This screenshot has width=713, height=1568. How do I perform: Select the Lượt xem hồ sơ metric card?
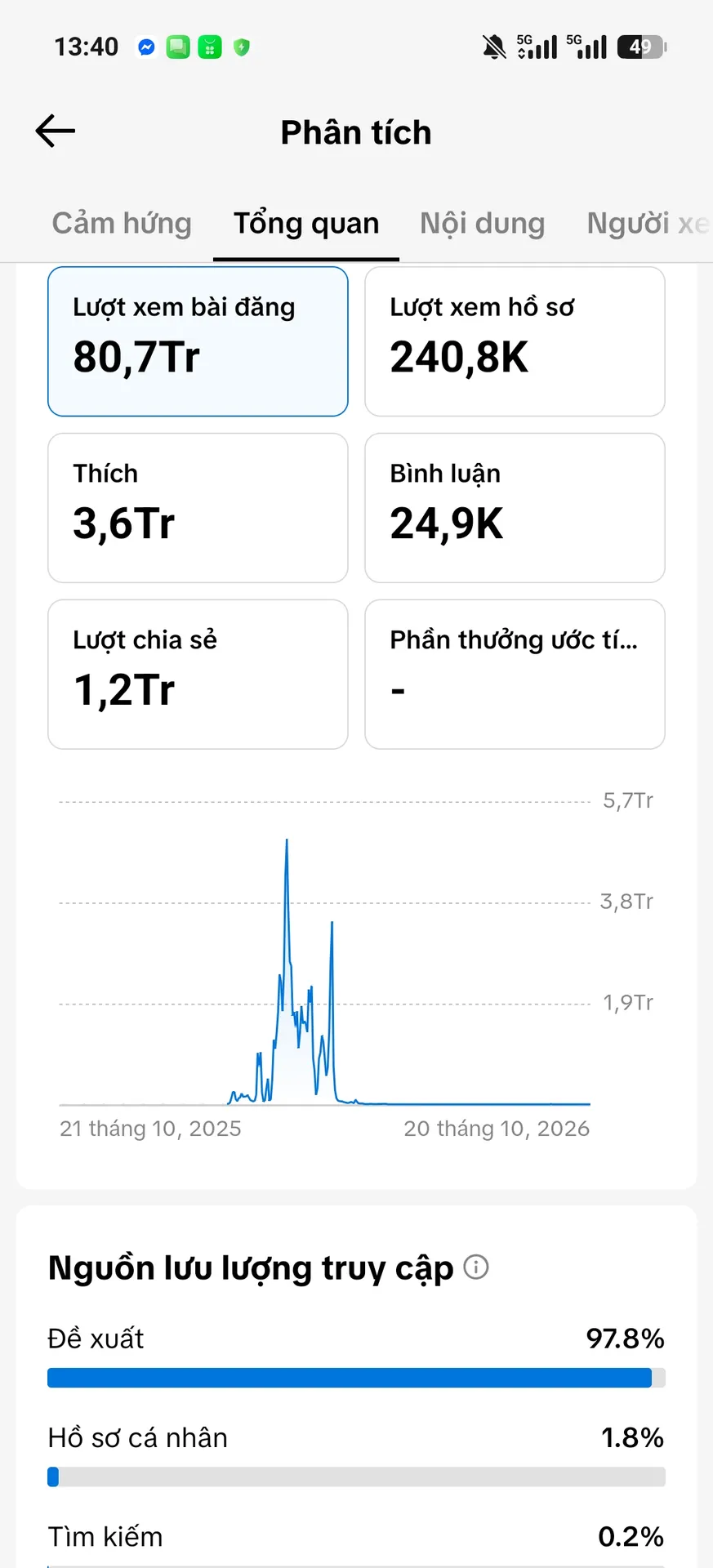coord(515,341)
